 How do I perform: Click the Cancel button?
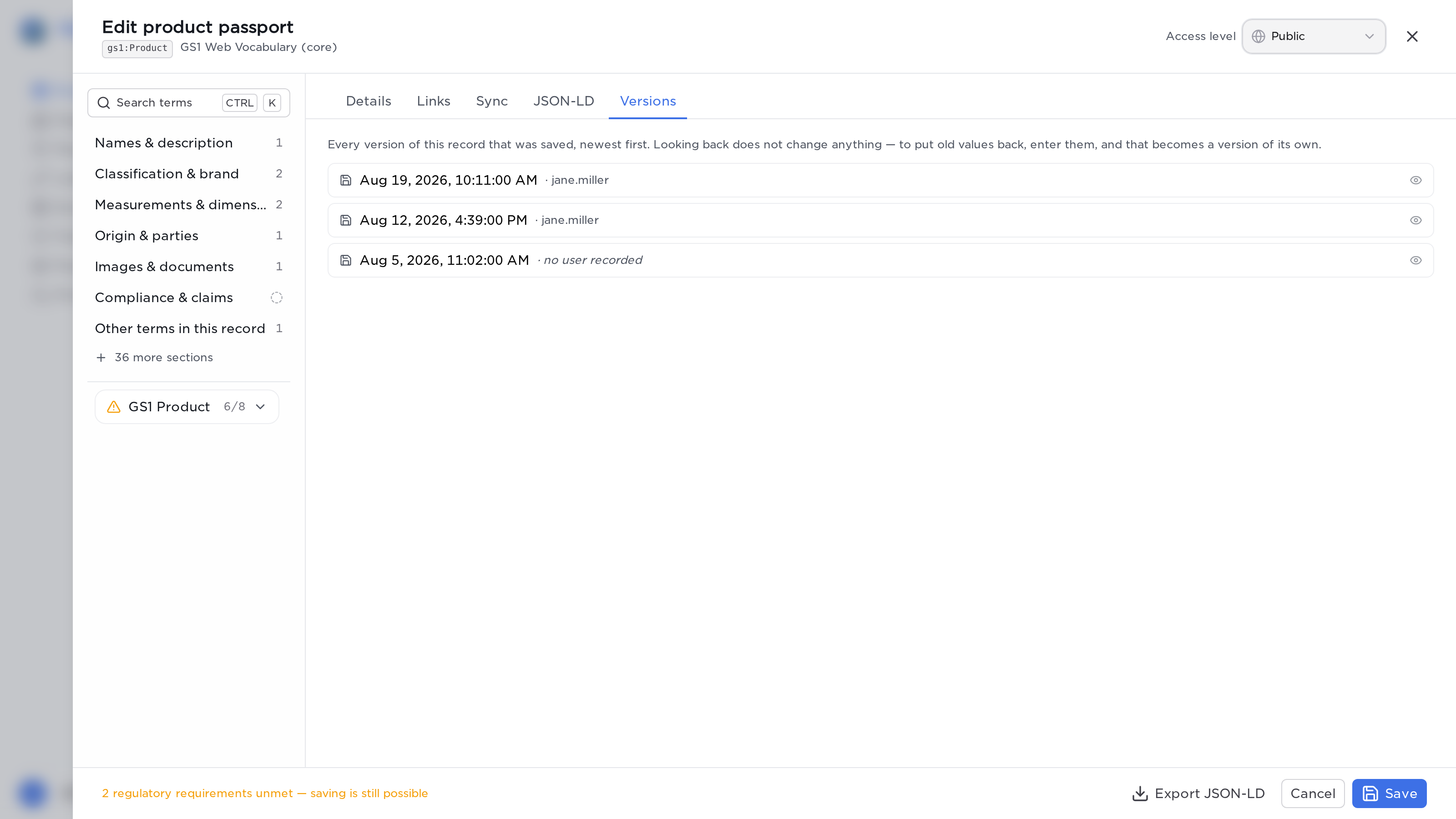(x=1312, y=794)
